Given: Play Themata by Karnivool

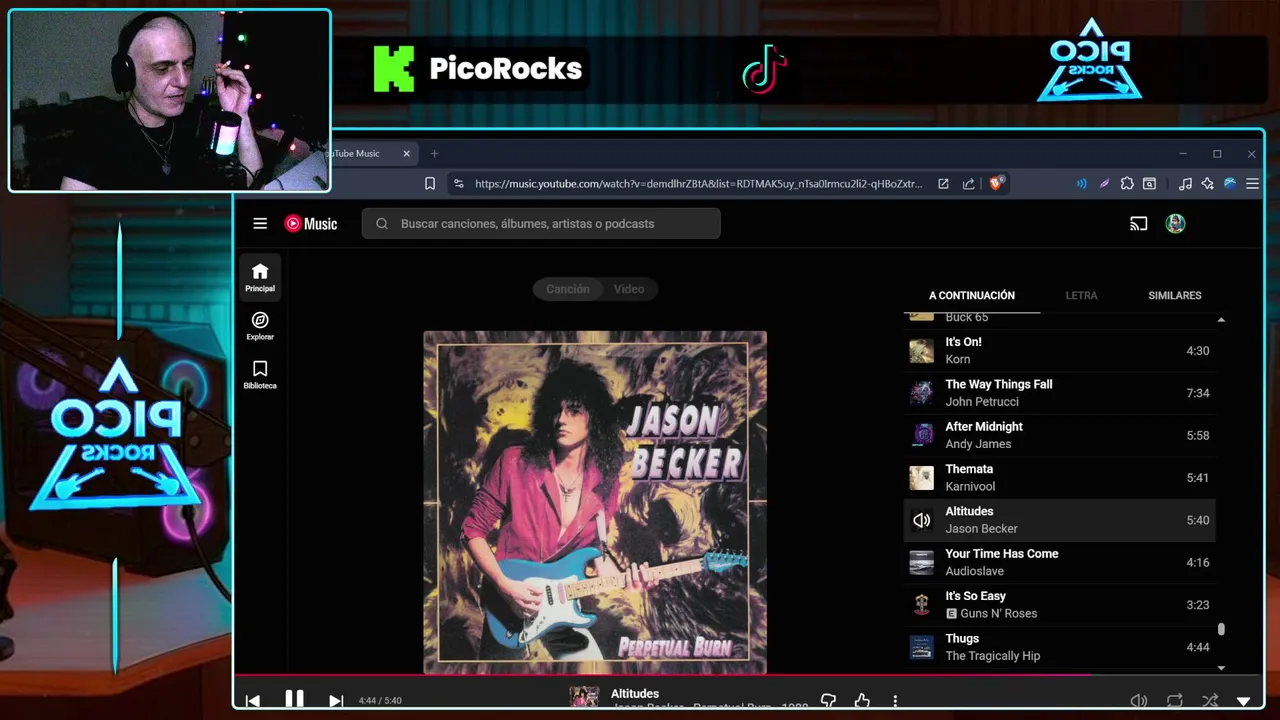Looking at the screenshot, I should [x=1059, y=478].
